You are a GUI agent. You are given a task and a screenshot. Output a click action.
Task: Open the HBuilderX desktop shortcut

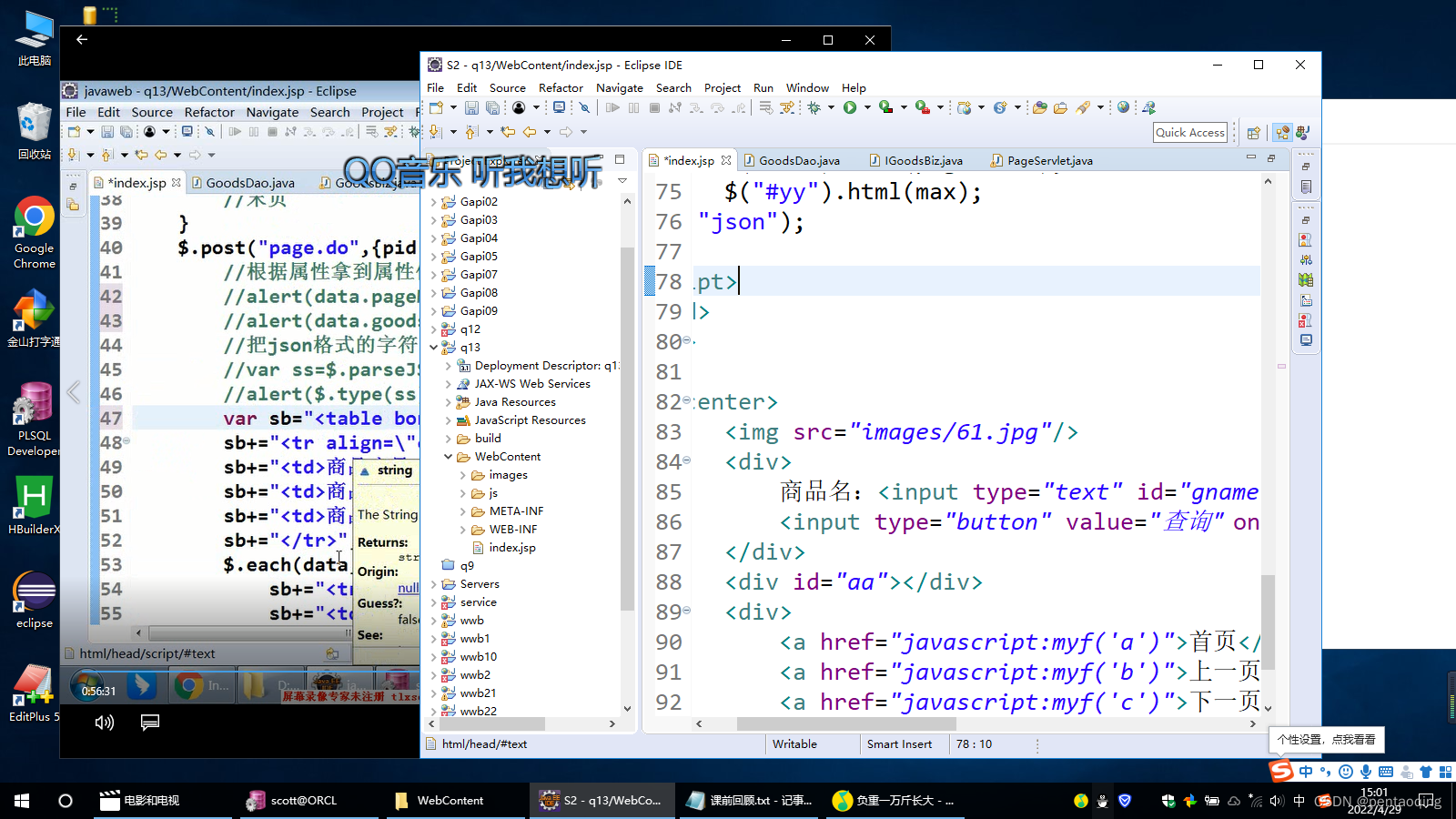click(34, 505)
